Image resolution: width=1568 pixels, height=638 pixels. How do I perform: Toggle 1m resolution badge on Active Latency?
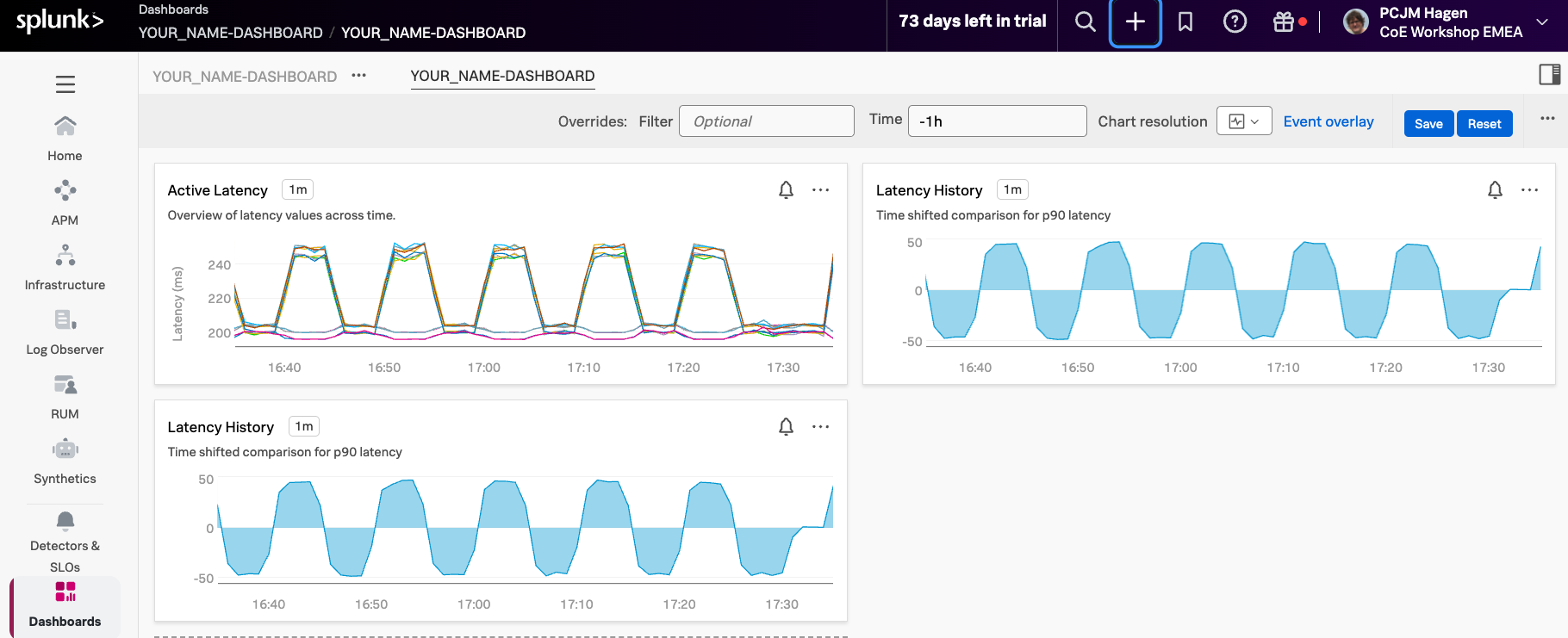(x=298, y=189)
